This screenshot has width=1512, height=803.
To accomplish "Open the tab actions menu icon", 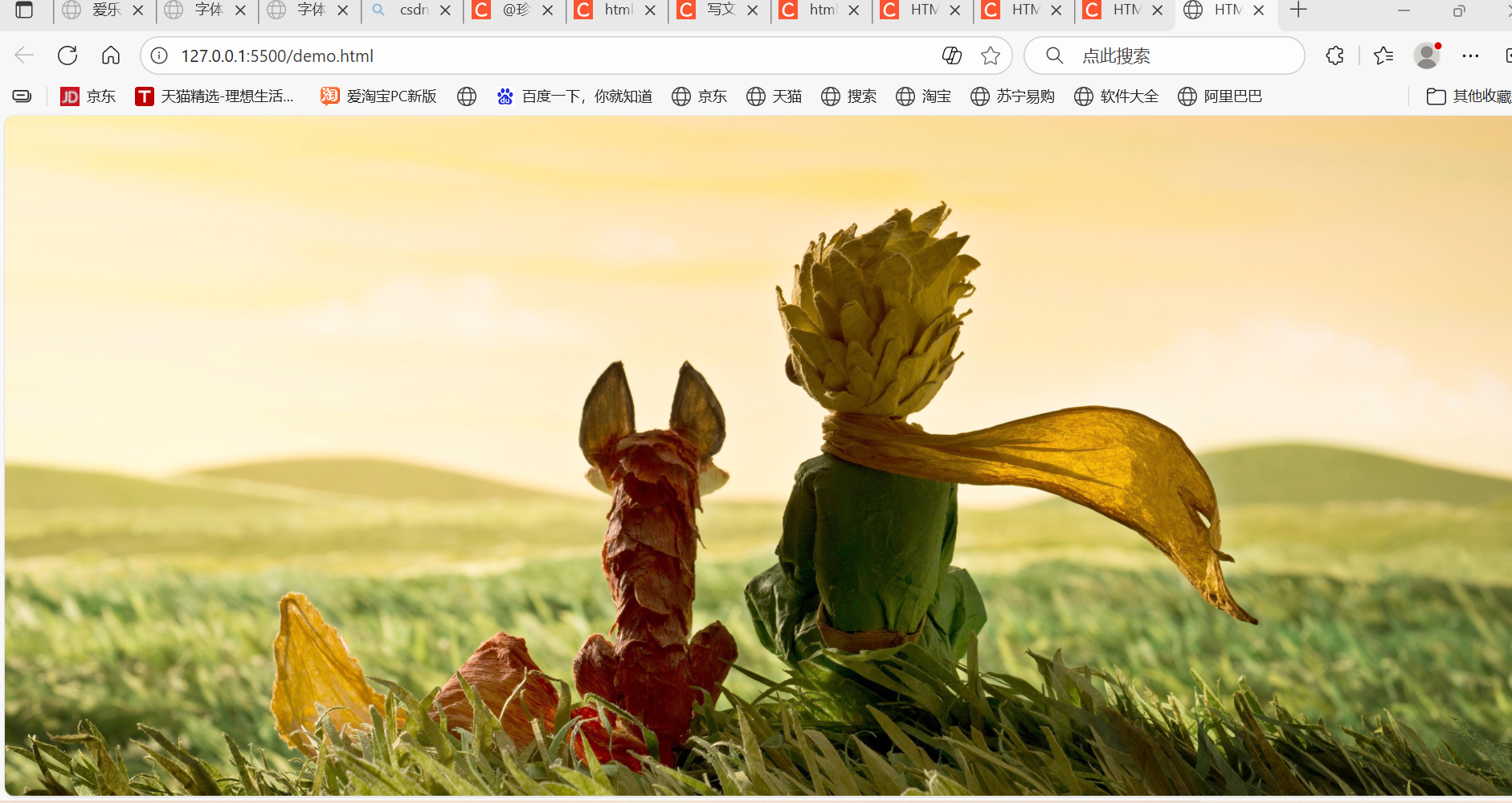I will 24,10.
